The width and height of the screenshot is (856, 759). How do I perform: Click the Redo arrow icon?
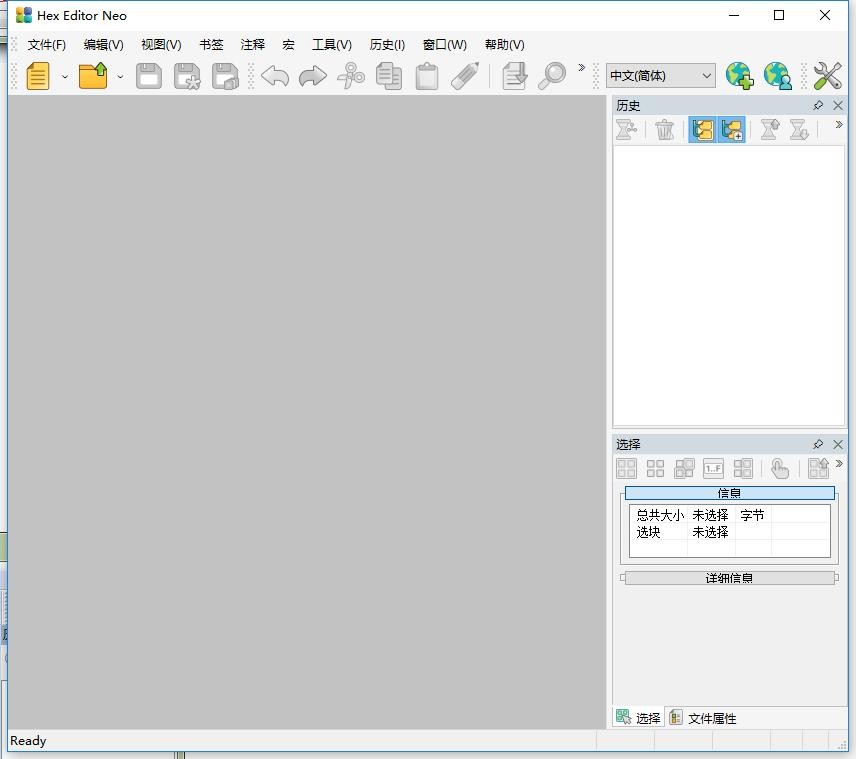click(x=313, y=76)
